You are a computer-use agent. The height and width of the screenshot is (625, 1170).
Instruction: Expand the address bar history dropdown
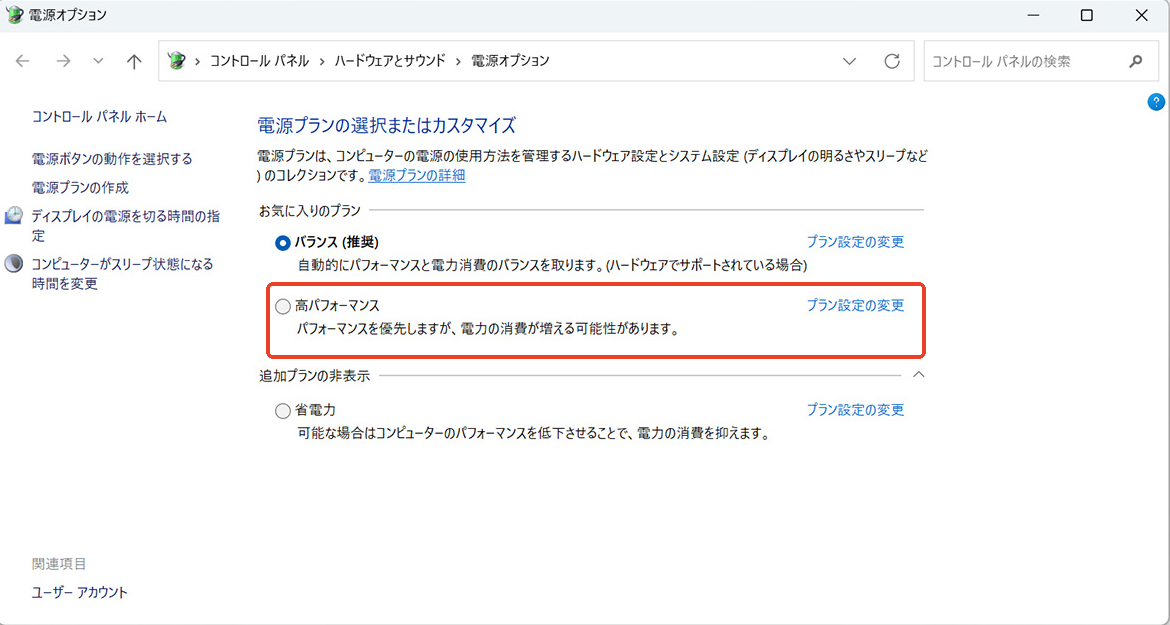coord(850,61)
